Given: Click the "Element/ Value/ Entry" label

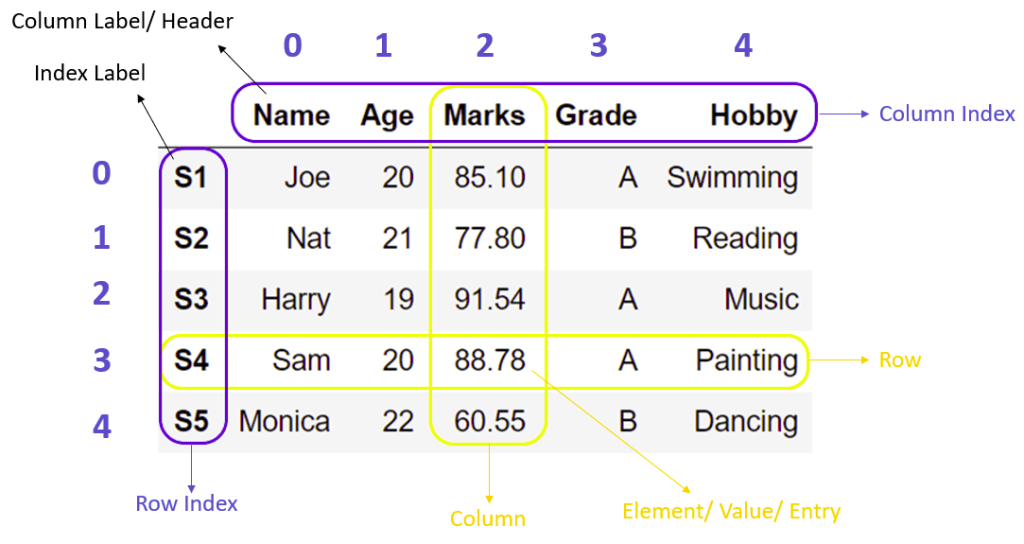Looking at the screenshot, I should 731,512.
